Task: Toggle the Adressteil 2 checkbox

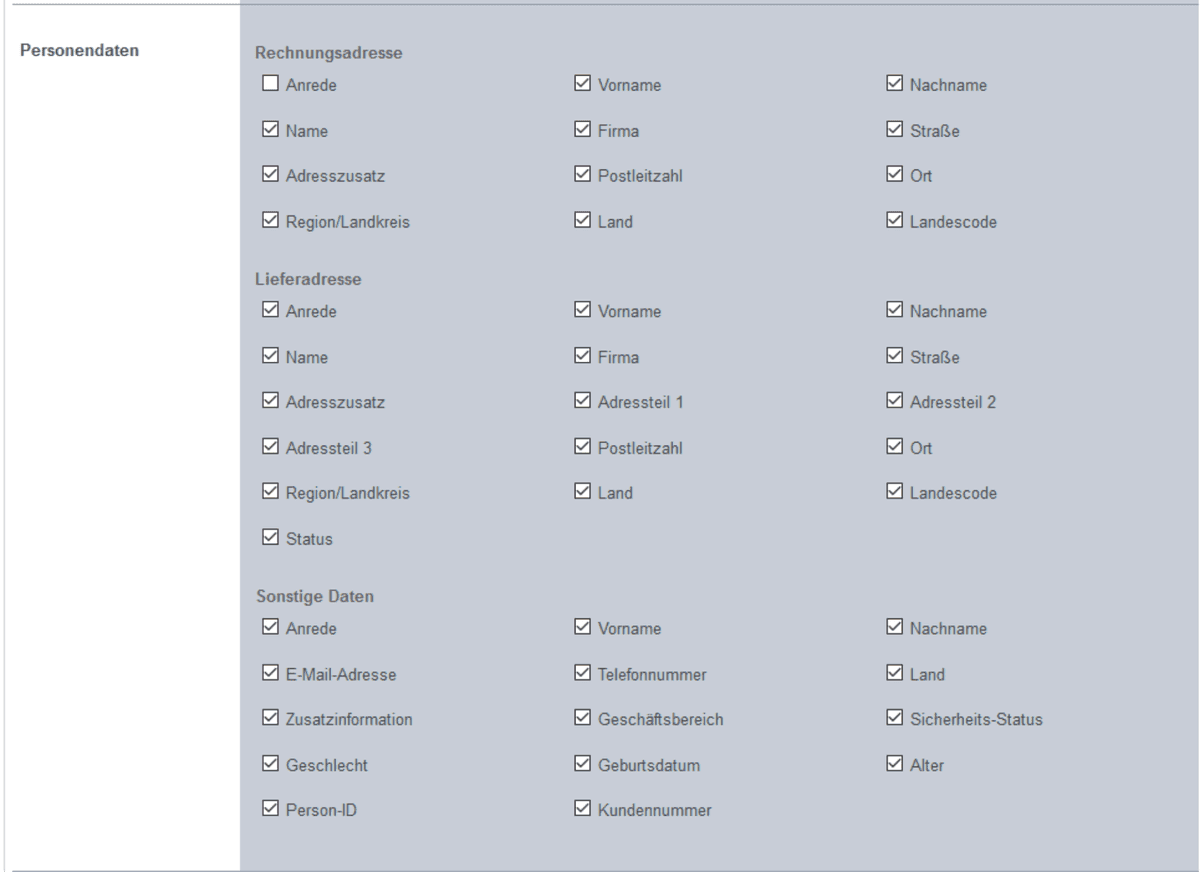Action: [x=895, y=402]
